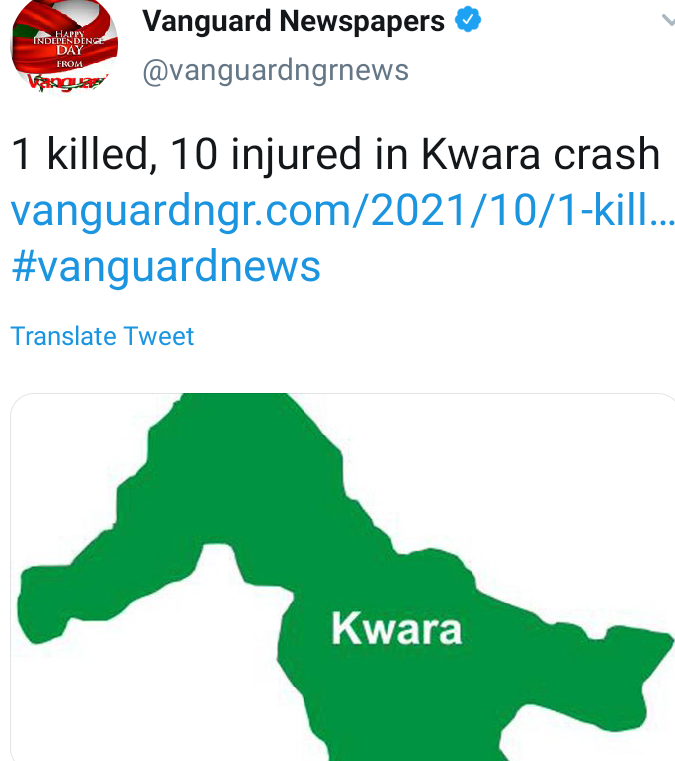Viewport: 675px width, 761px height.
Task: Click Translate Tweet
Action: point(102,336)
